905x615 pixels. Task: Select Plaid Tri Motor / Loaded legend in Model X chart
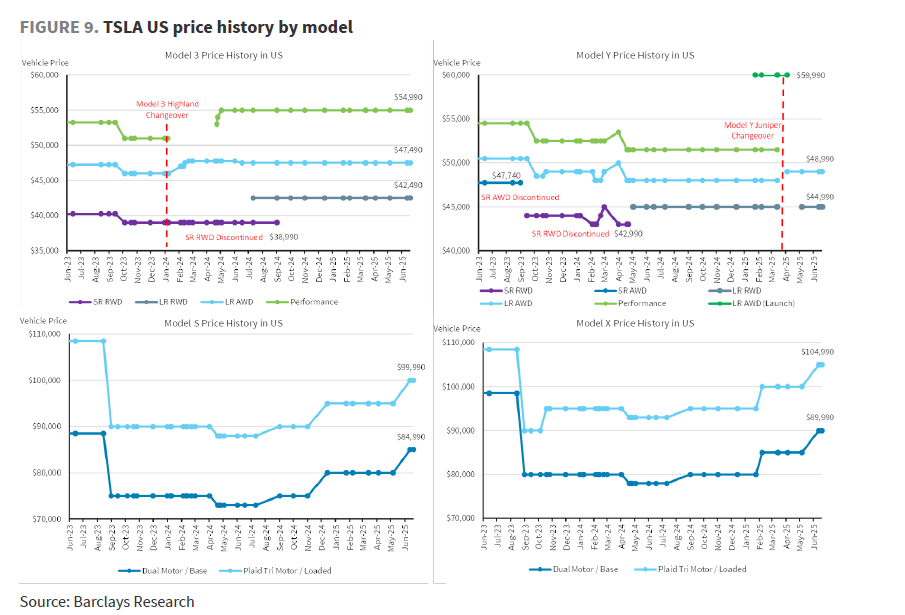pos(690,569)
